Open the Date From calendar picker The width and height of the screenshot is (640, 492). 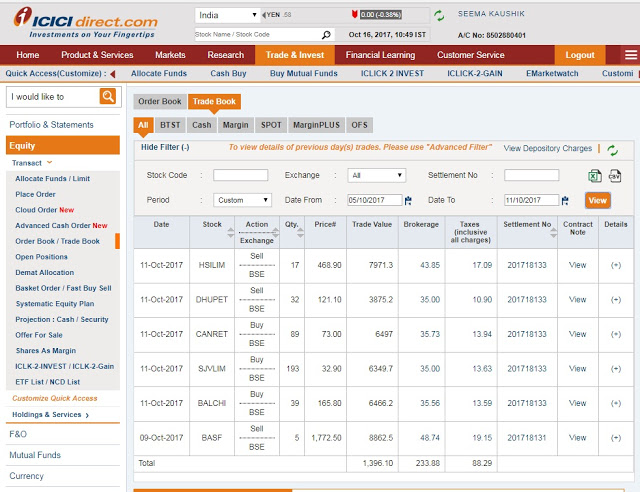pos(408,200)
